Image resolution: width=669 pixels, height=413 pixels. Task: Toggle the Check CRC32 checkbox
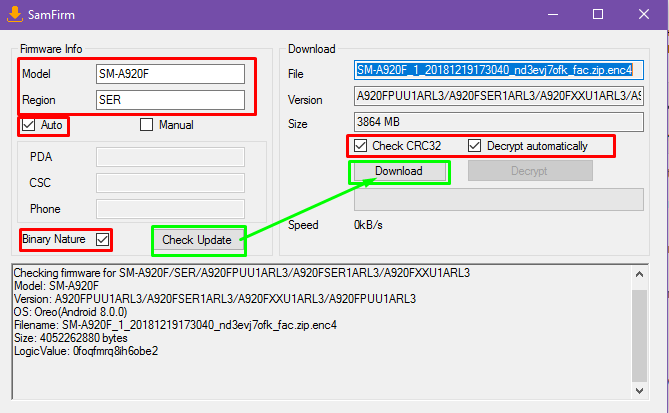[x=361, y=146]
